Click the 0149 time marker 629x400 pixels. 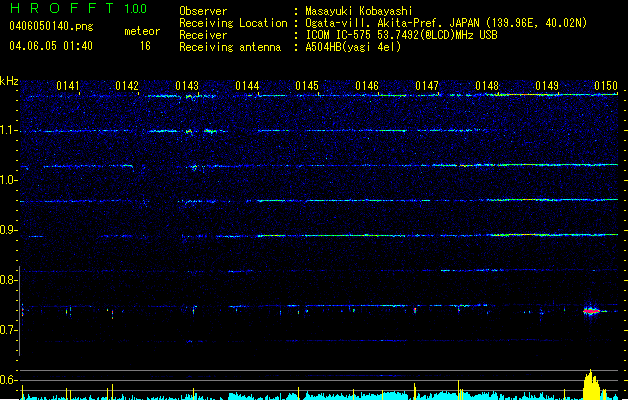(x=547, y=85)
